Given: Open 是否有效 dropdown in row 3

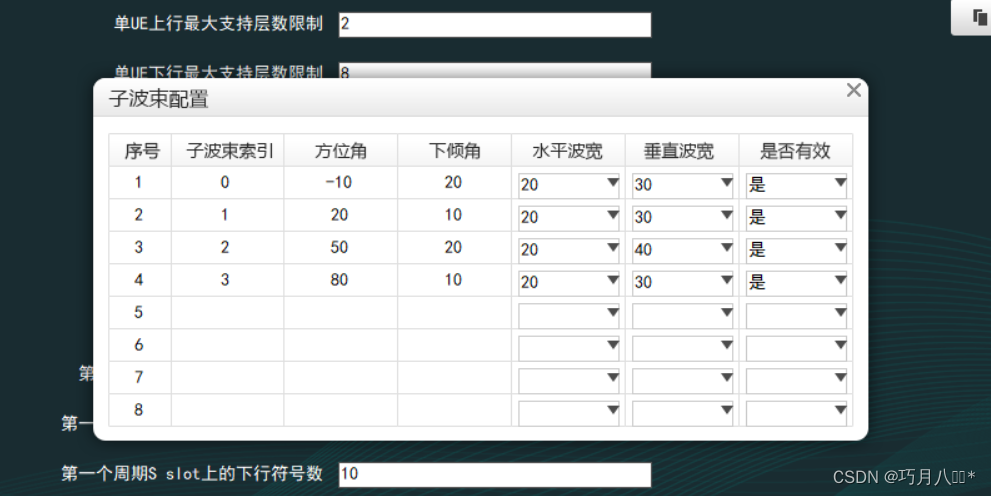Looking at the screenshot, I should pos(796,250).
